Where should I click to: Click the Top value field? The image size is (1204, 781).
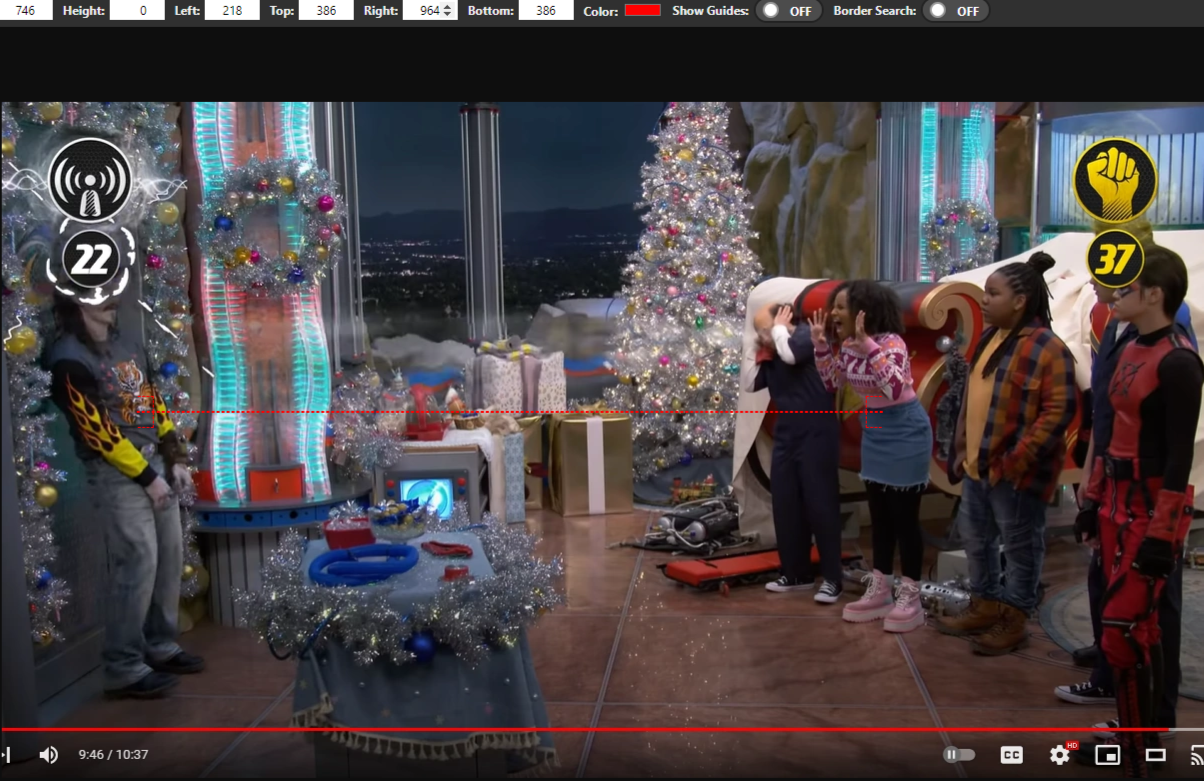click(326, 11)
